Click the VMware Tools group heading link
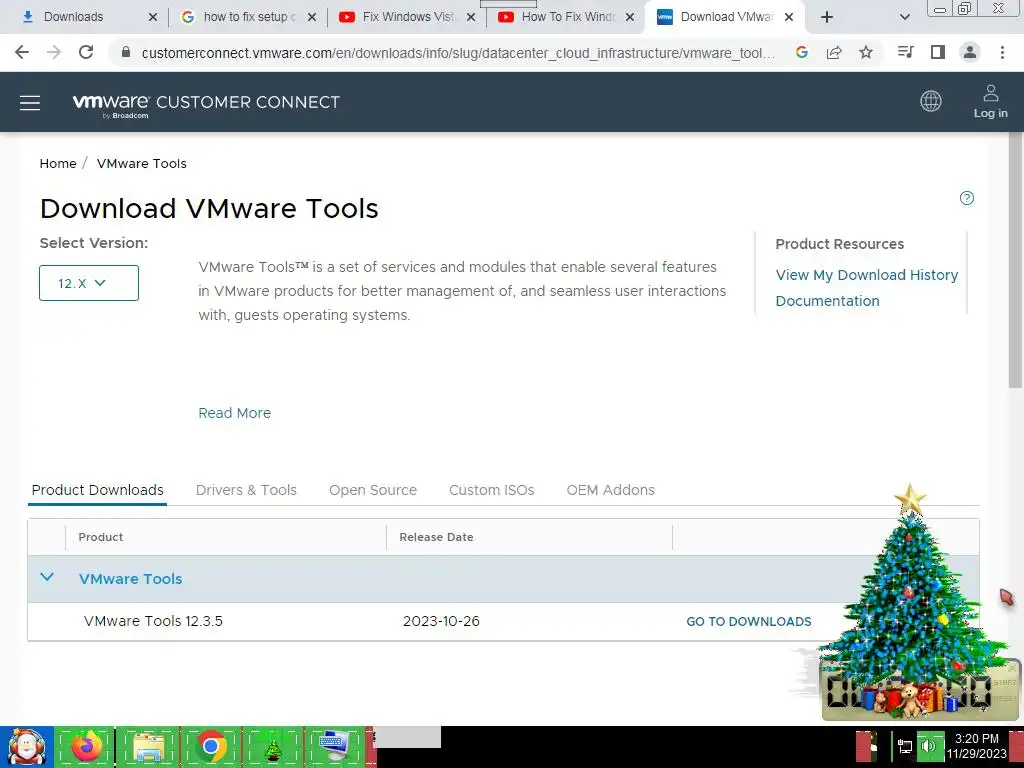 [131, 579]
